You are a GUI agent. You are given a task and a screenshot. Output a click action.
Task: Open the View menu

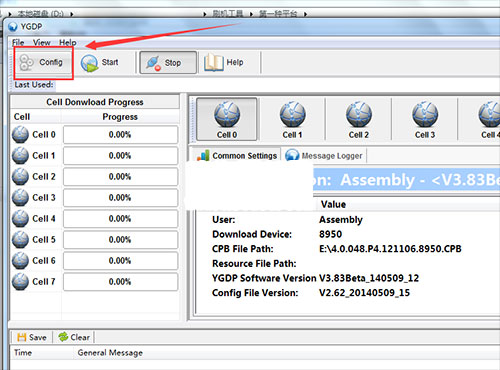(42, 43)
